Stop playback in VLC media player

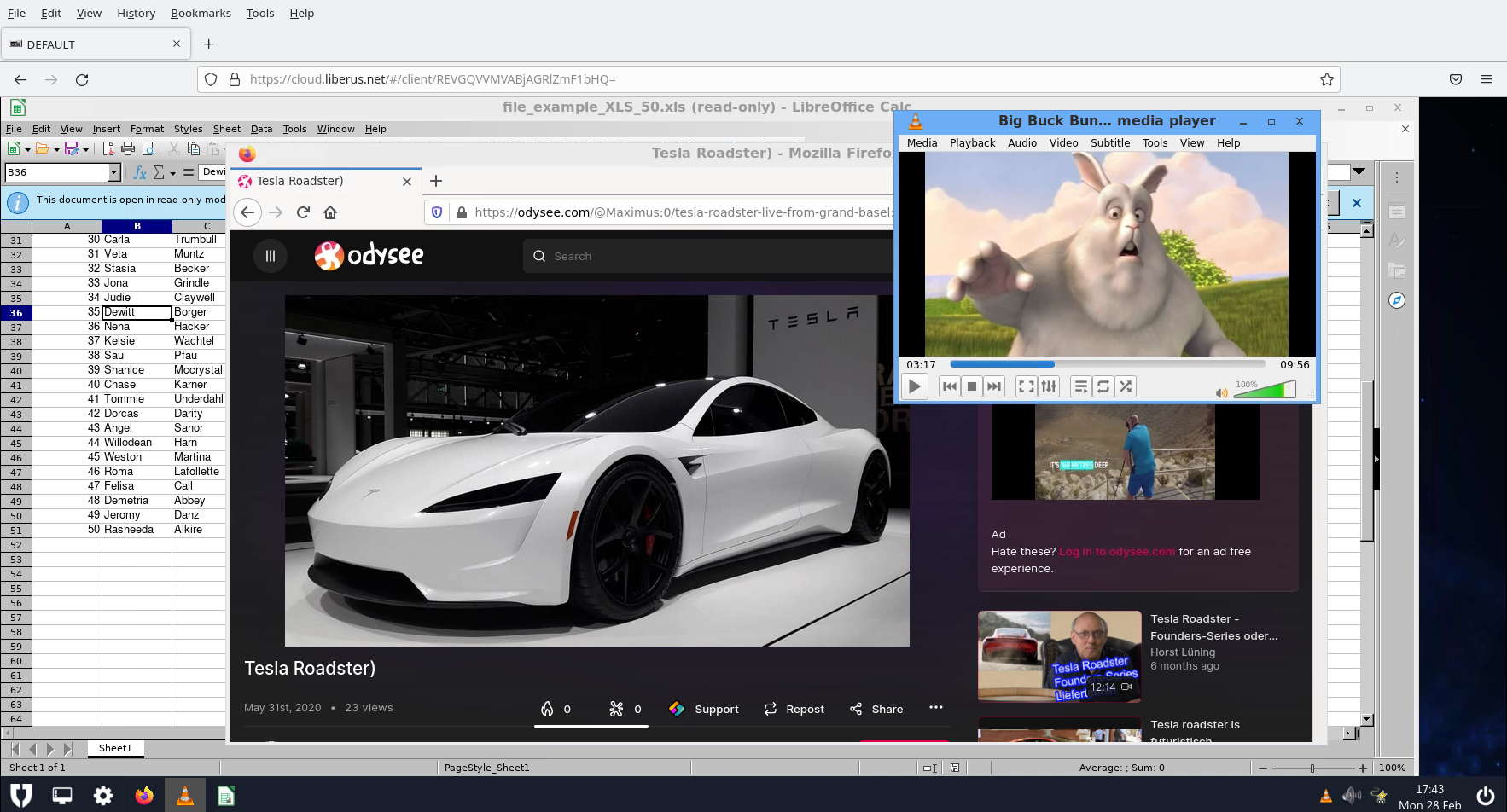click(972, 387)
